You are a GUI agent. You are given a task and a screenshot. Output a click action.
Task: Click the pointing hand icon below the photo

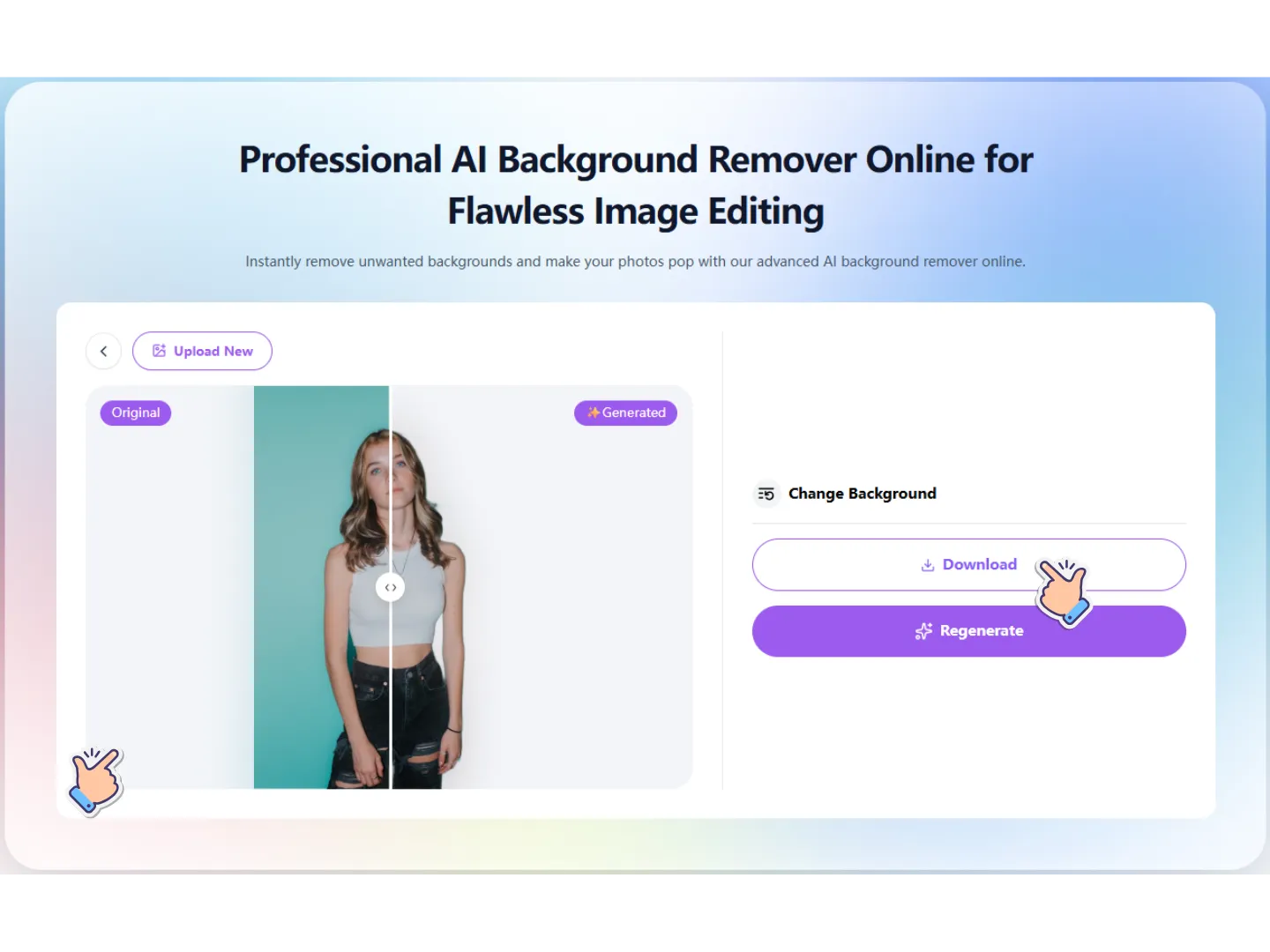coord(96,779)
